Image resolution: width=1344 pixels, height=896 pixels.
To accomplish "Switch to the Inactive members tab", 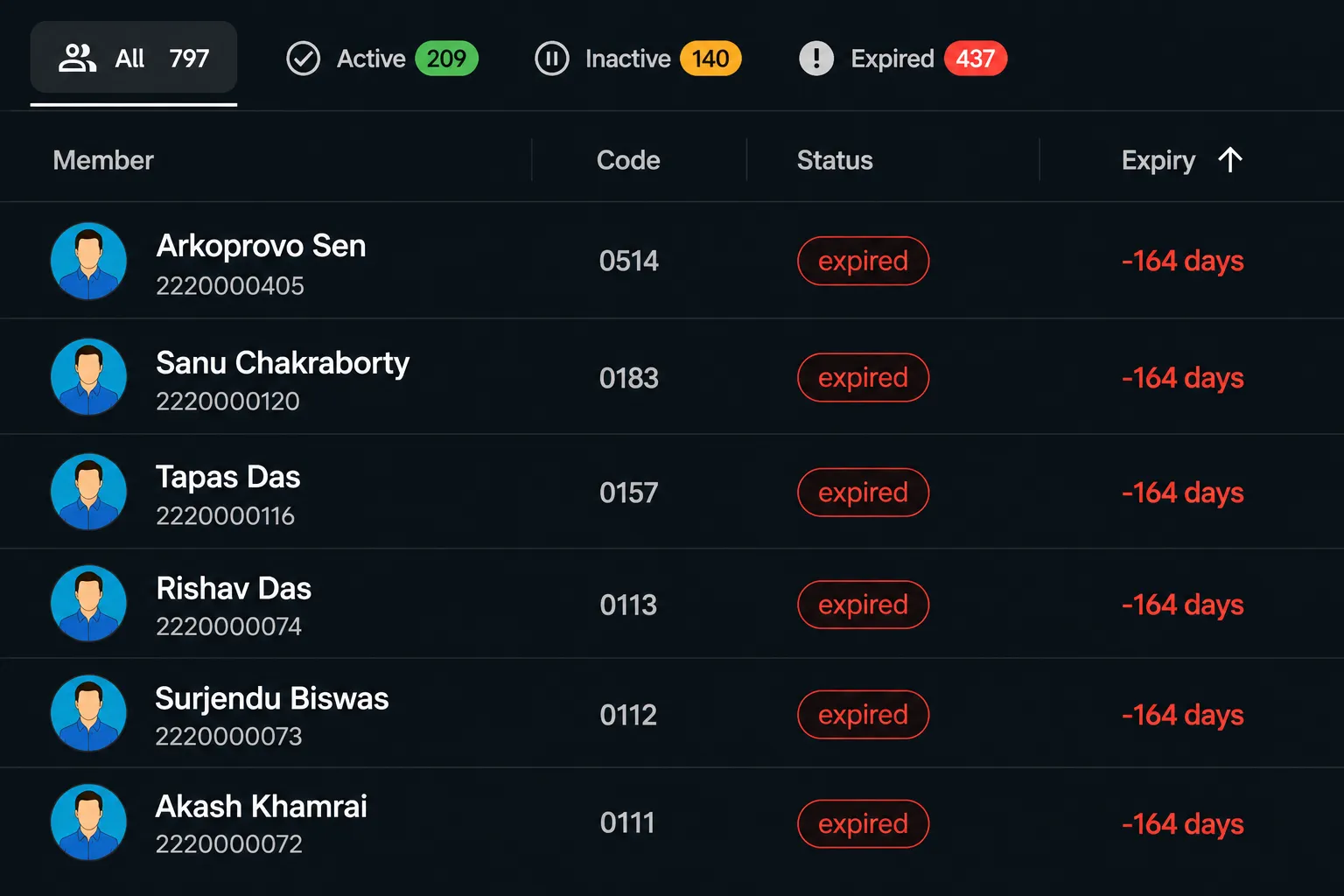I will point(638,59).
